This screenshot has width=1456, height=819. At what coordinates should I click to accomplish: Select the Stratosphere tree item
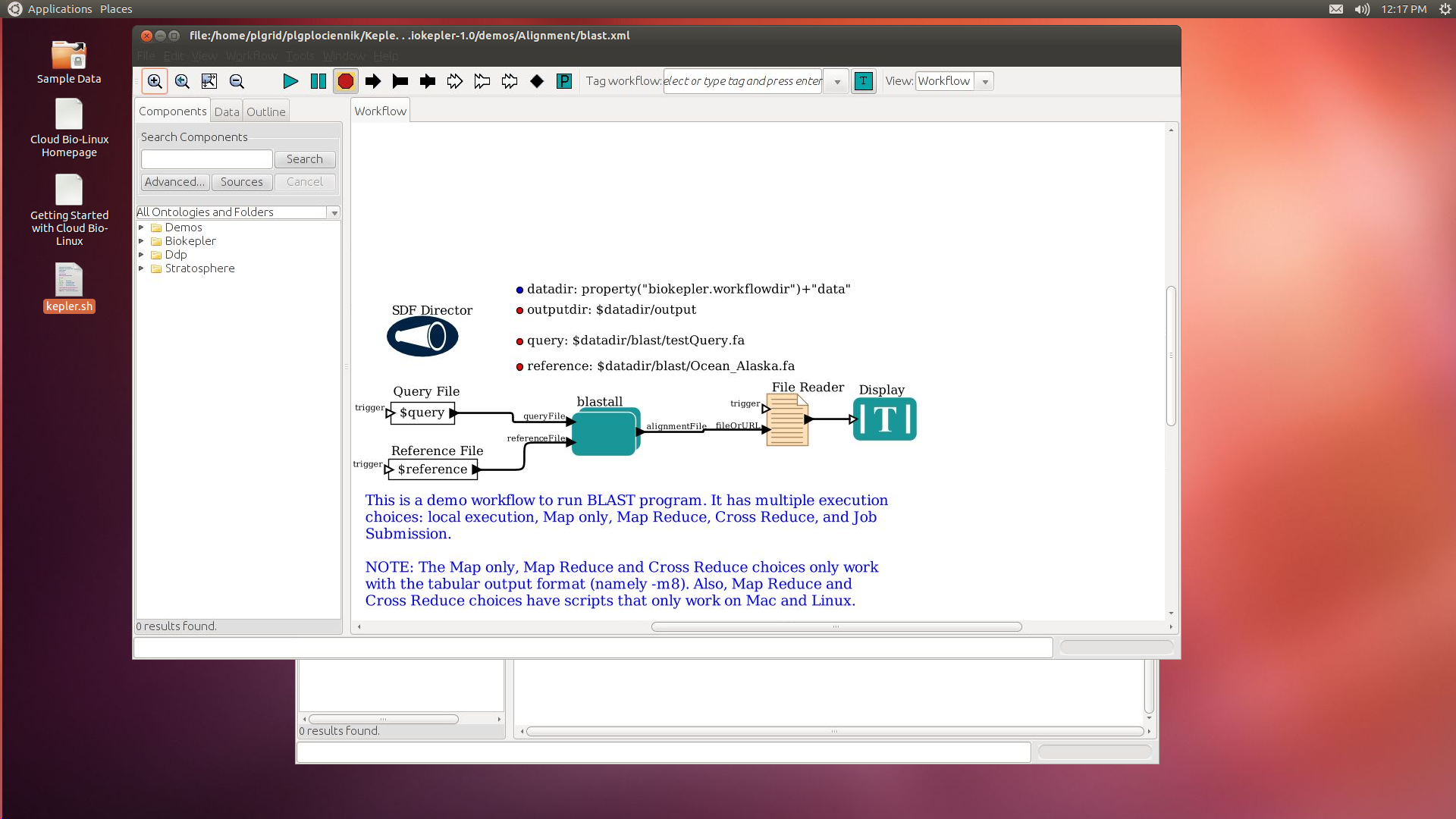point(199,268)
